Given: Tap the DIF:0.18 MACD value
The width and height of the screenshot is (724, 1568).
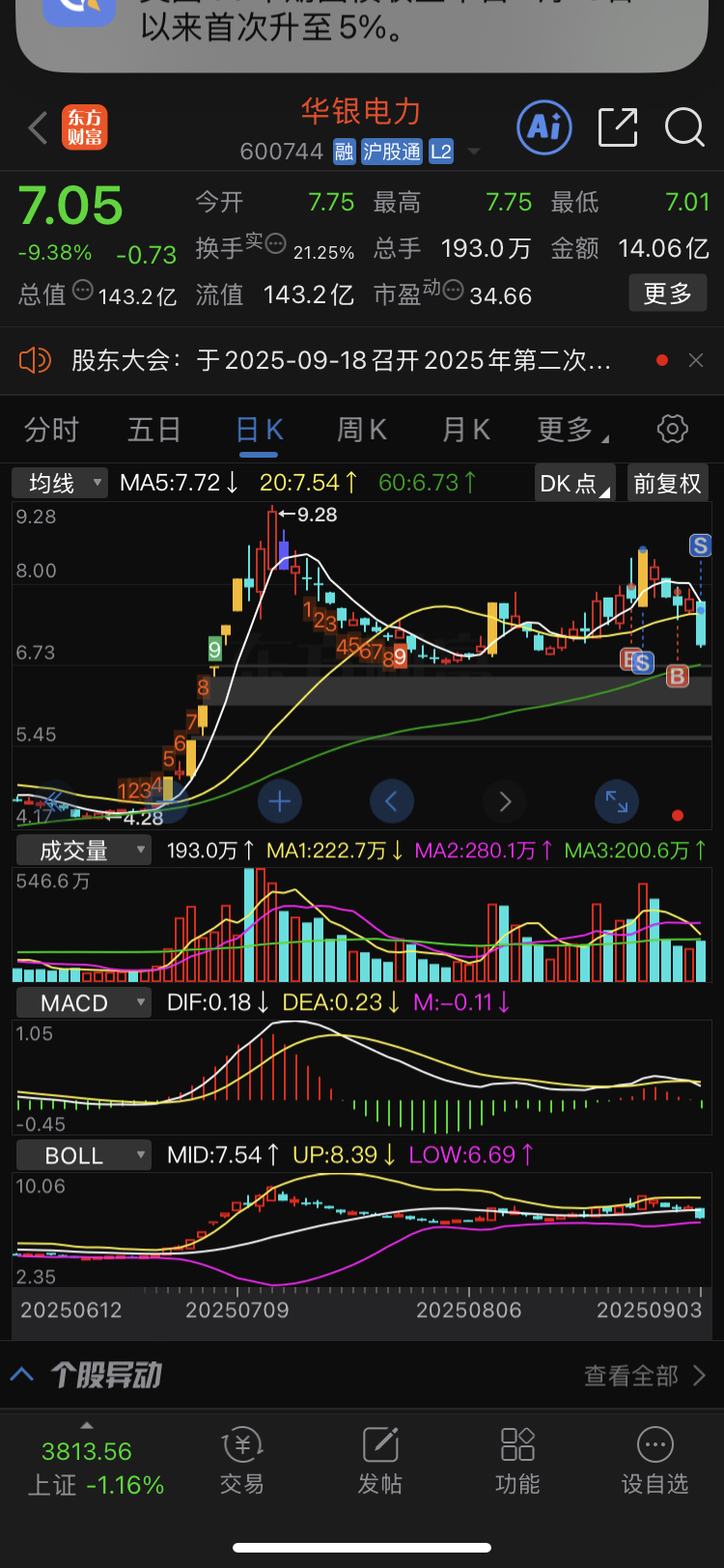Looking at the screenshot, I should (x=218, y=1003).
